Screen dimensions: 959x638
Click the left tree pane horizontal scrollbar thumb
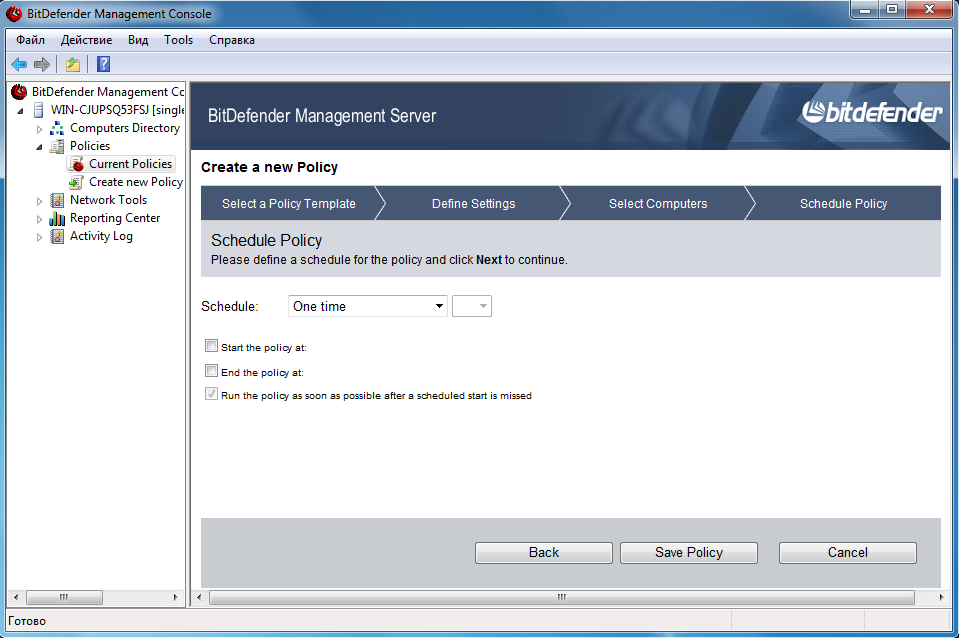(64, 597)
